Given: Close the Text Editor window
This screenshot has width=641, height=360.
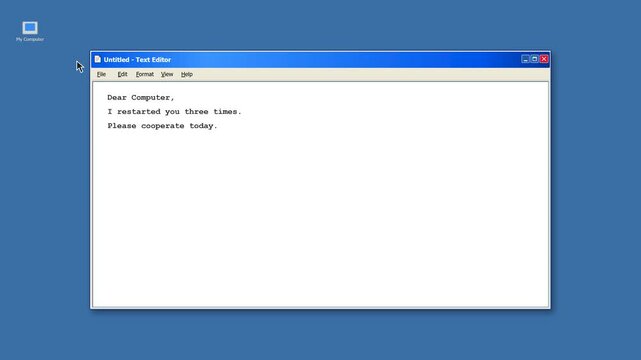Looking at the screenshot, I should (544, 59).
